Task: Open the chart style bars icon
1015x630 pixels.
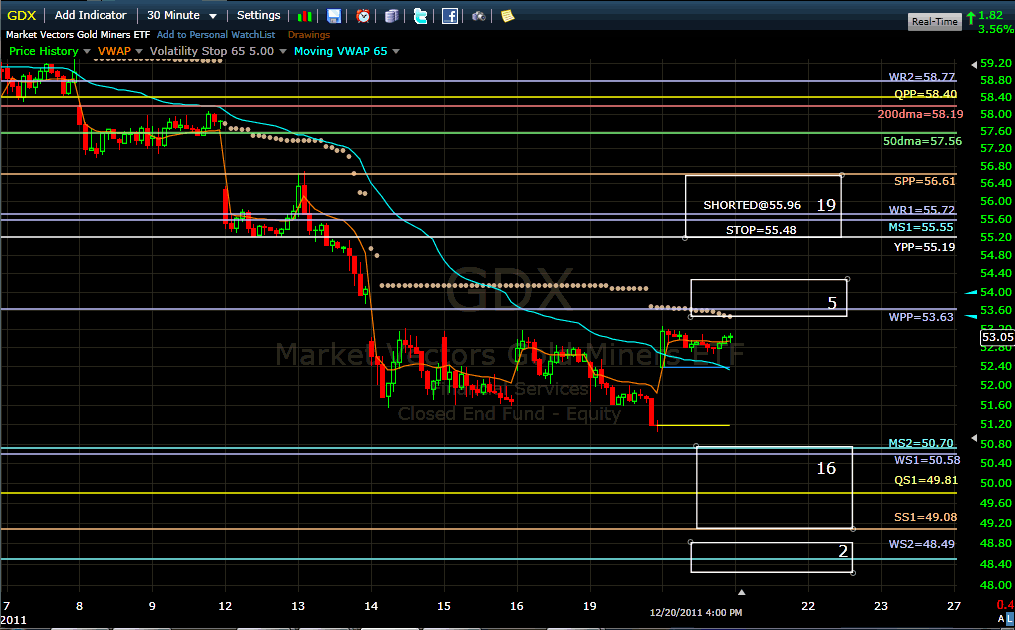Action: click(304, 16)
